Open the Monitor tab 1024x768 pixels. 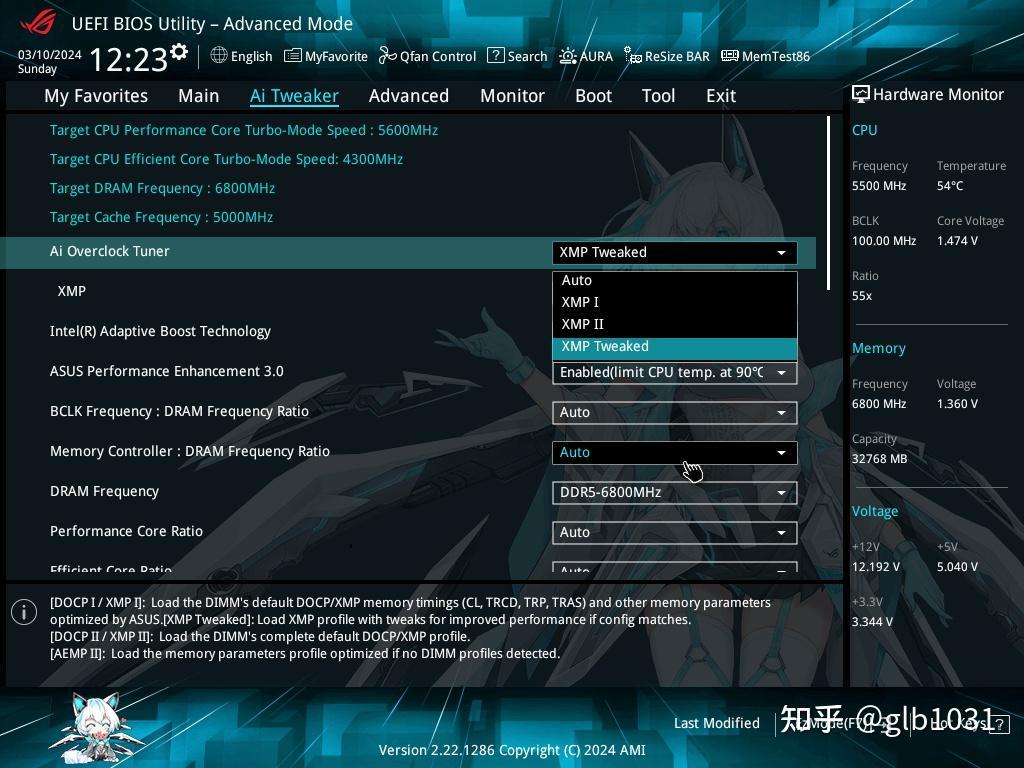coord(512,96)
